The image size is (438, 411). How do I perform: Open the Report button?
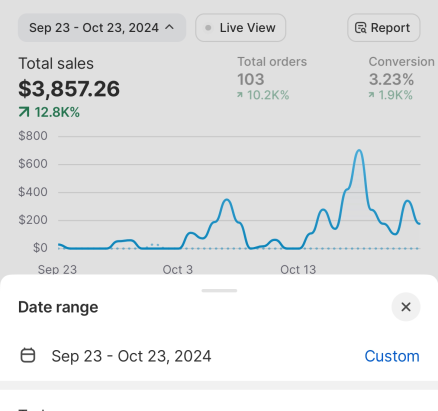point(384,28)
